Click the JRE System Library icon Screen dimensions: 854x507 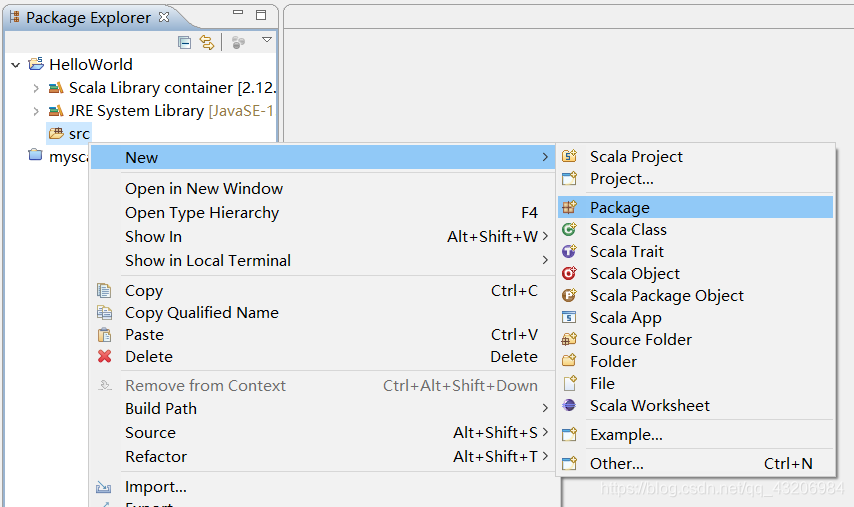[x=56, y=111]
